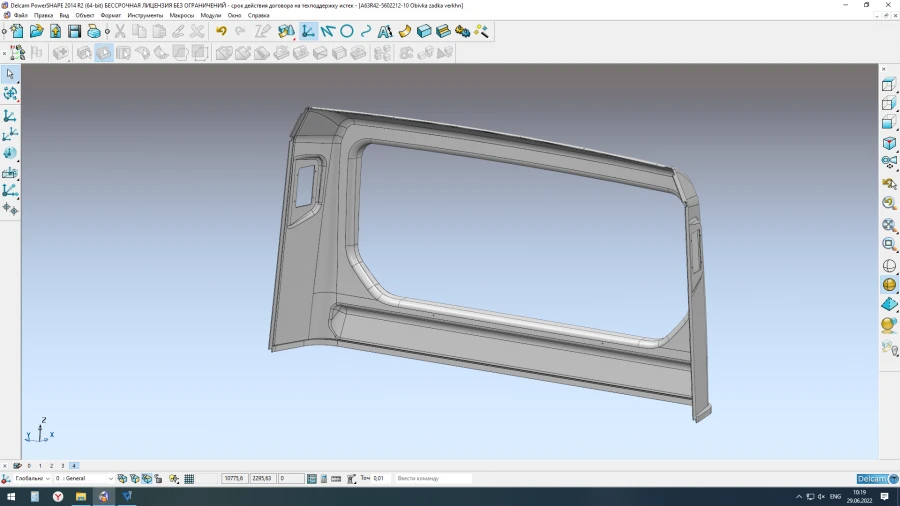Image resolution: width=900 pixels, height=506 pixels.
Task: Toggle the shaded view mode
Action: point(888,285)
